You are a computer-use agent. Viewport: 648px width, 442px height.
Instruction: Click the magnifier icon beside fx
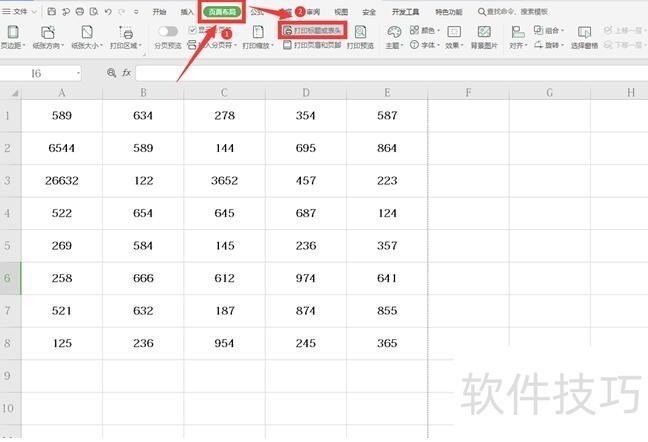[111, 73]
